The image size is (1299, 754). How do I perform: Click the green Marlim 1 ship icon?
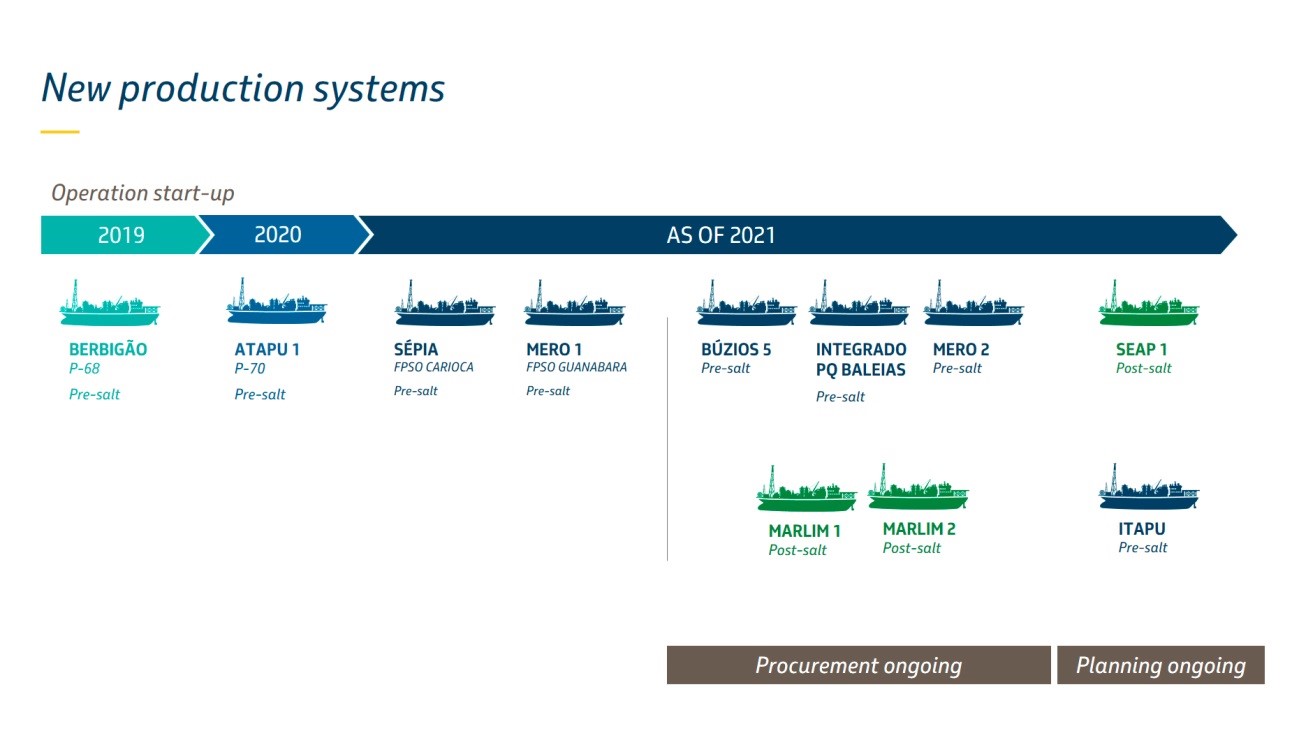point(807,488)
